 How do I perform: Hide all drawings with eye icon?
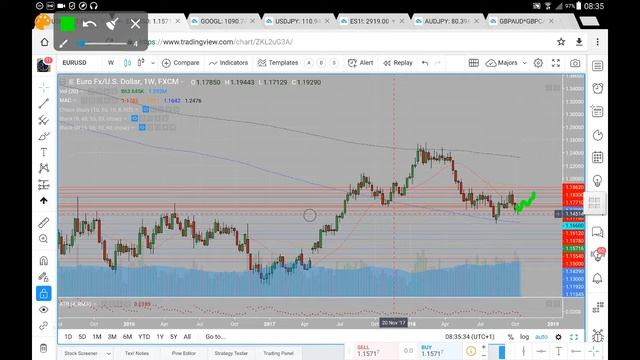tap(44, 310)
